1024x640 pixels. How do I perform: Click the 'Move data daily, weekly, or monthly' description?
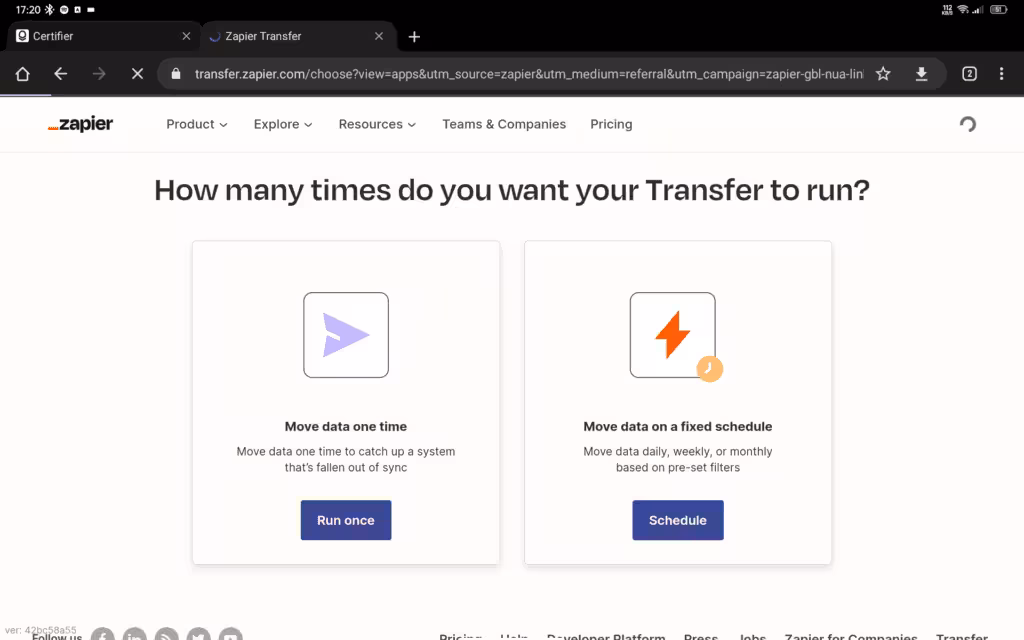pos(678,459)
